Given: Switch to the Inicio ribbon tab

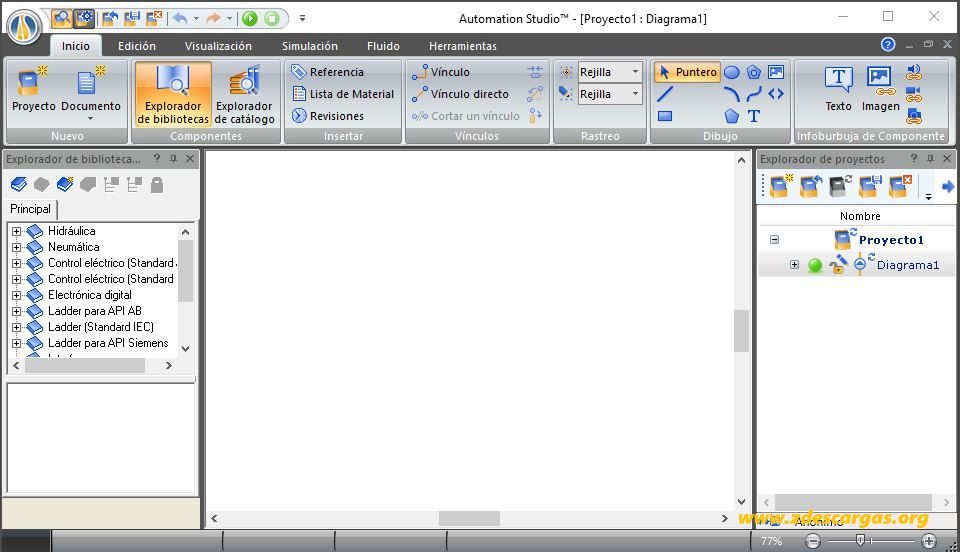Looking at the screenshot, I should tap(75, 46).
